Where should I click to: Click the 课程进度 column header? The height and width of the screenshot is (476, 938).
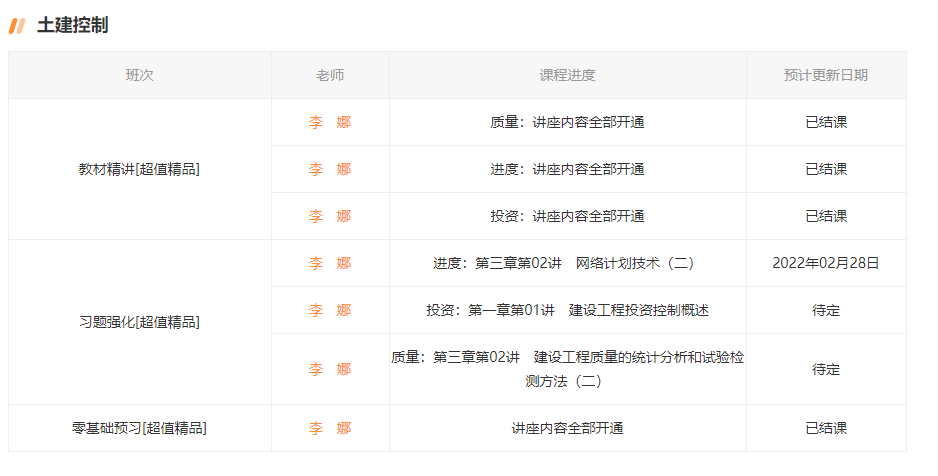567,75
